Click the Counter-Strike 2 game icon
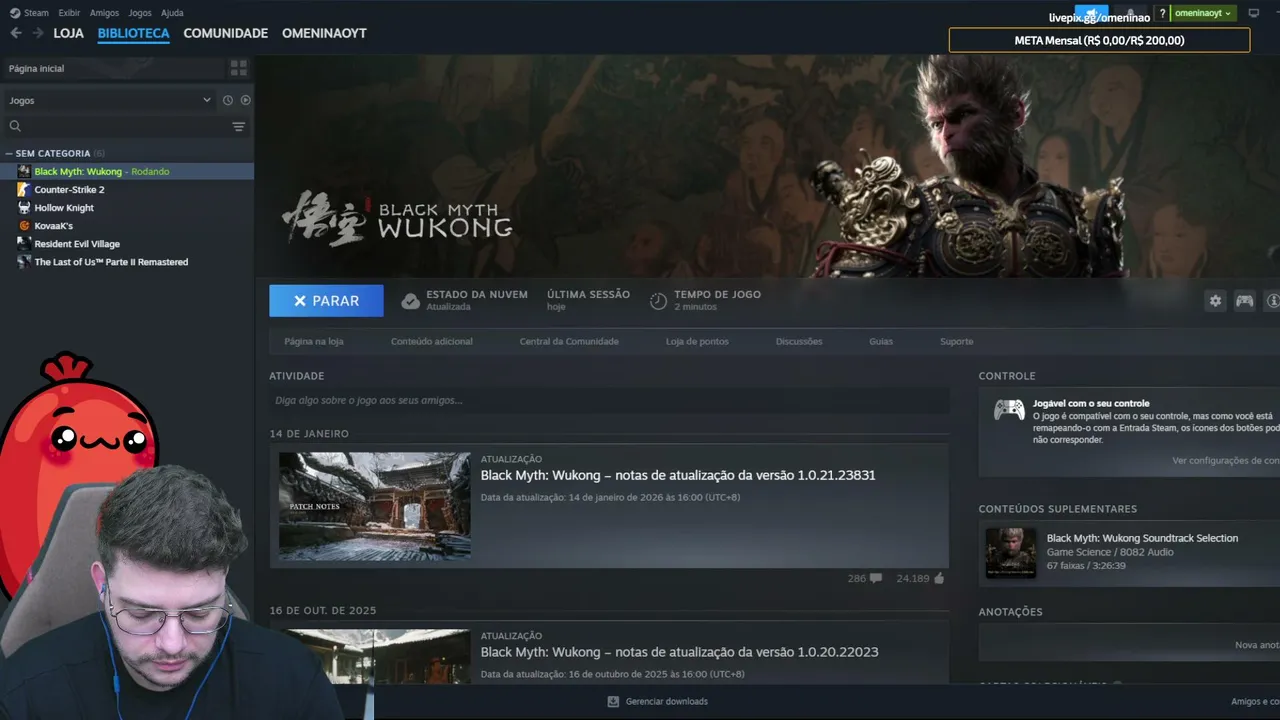 tap(24, 189)
